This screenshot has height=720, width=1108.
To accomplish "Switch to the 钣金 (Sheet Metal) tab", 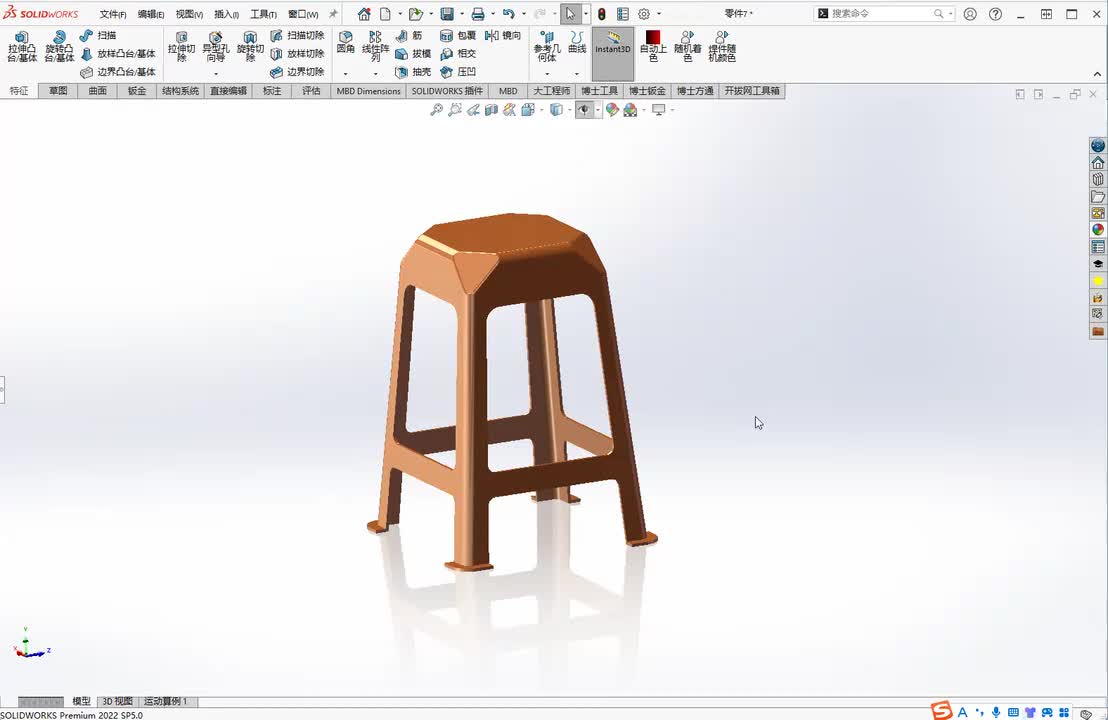I will 137,90.
